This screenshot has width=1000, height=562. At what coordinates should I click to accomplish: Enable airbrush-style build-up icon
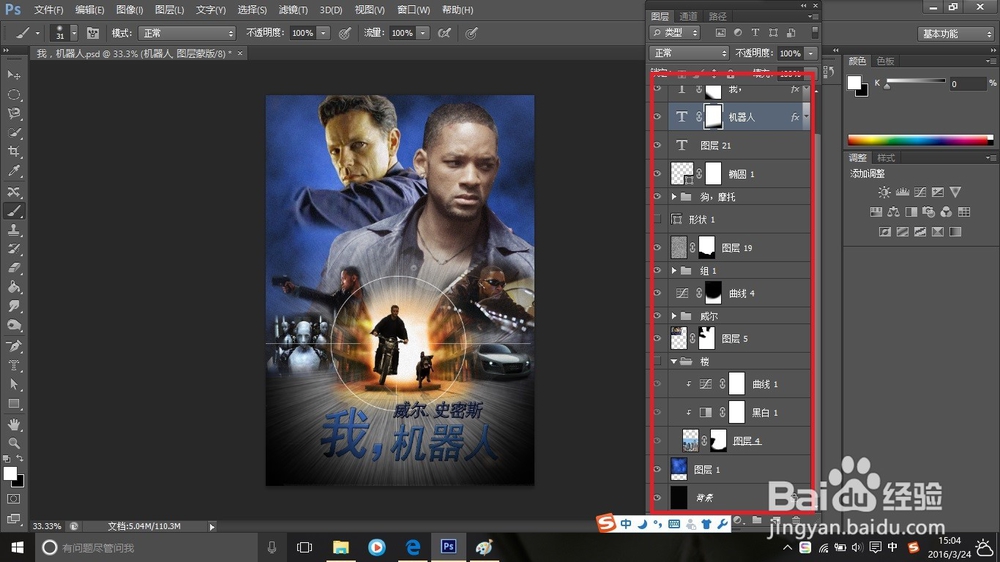click(x=445, y=33)
